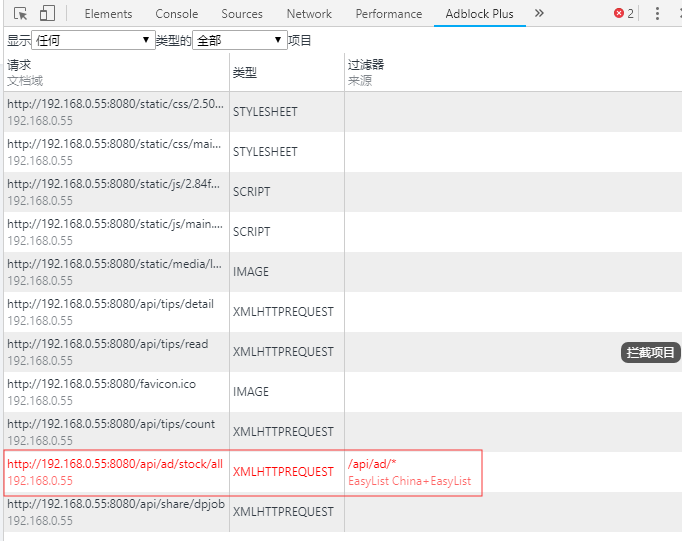Click the 拦截项目 block item button
Image resolution: width=682 pixels, height=541 pixels.
651,352
